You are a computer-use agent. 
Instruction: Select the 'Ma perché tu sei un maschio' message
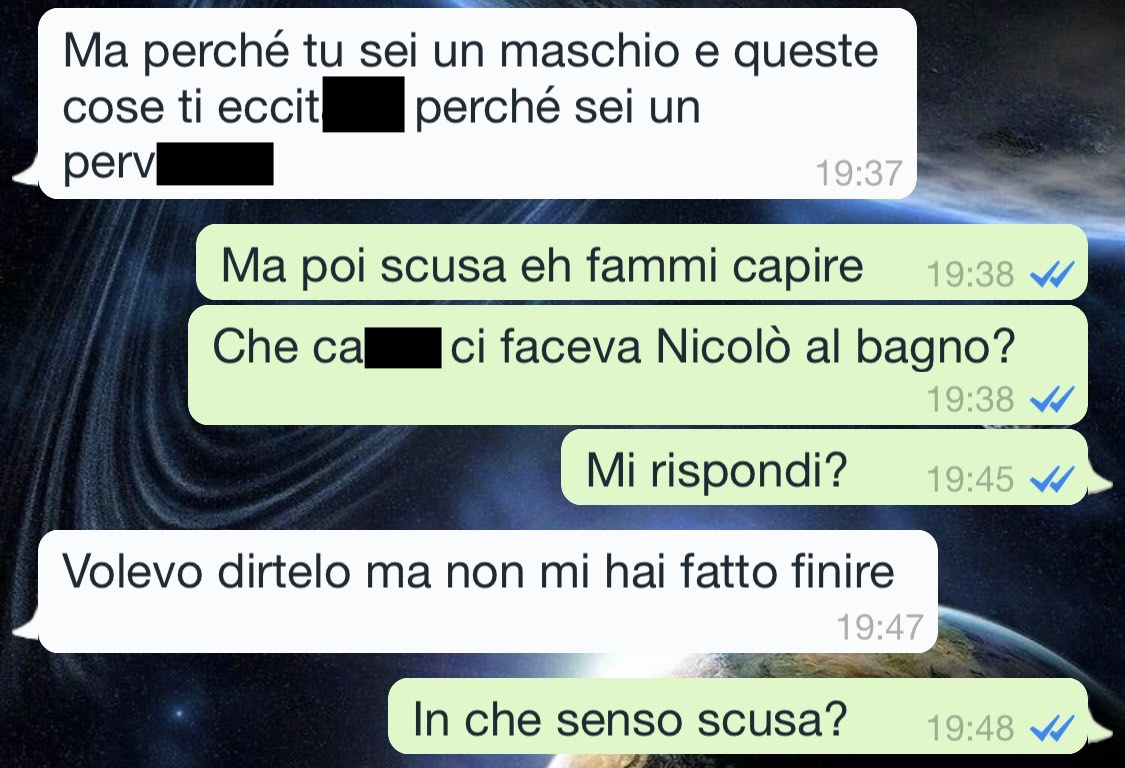pos(477,103)
